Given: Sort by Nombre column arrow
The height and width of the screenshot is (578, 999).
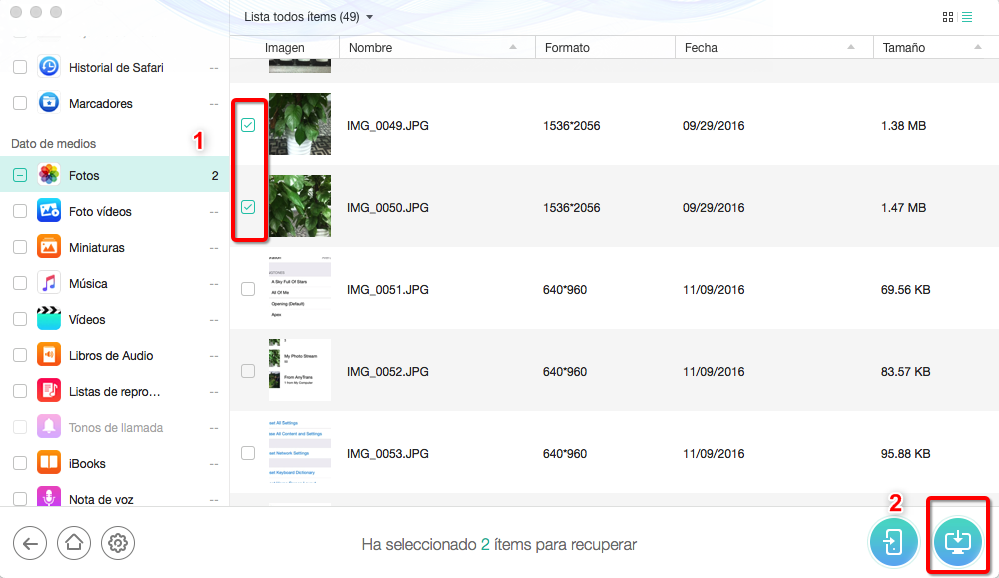Looking at the screenshot, I should [x=513, y=47].
